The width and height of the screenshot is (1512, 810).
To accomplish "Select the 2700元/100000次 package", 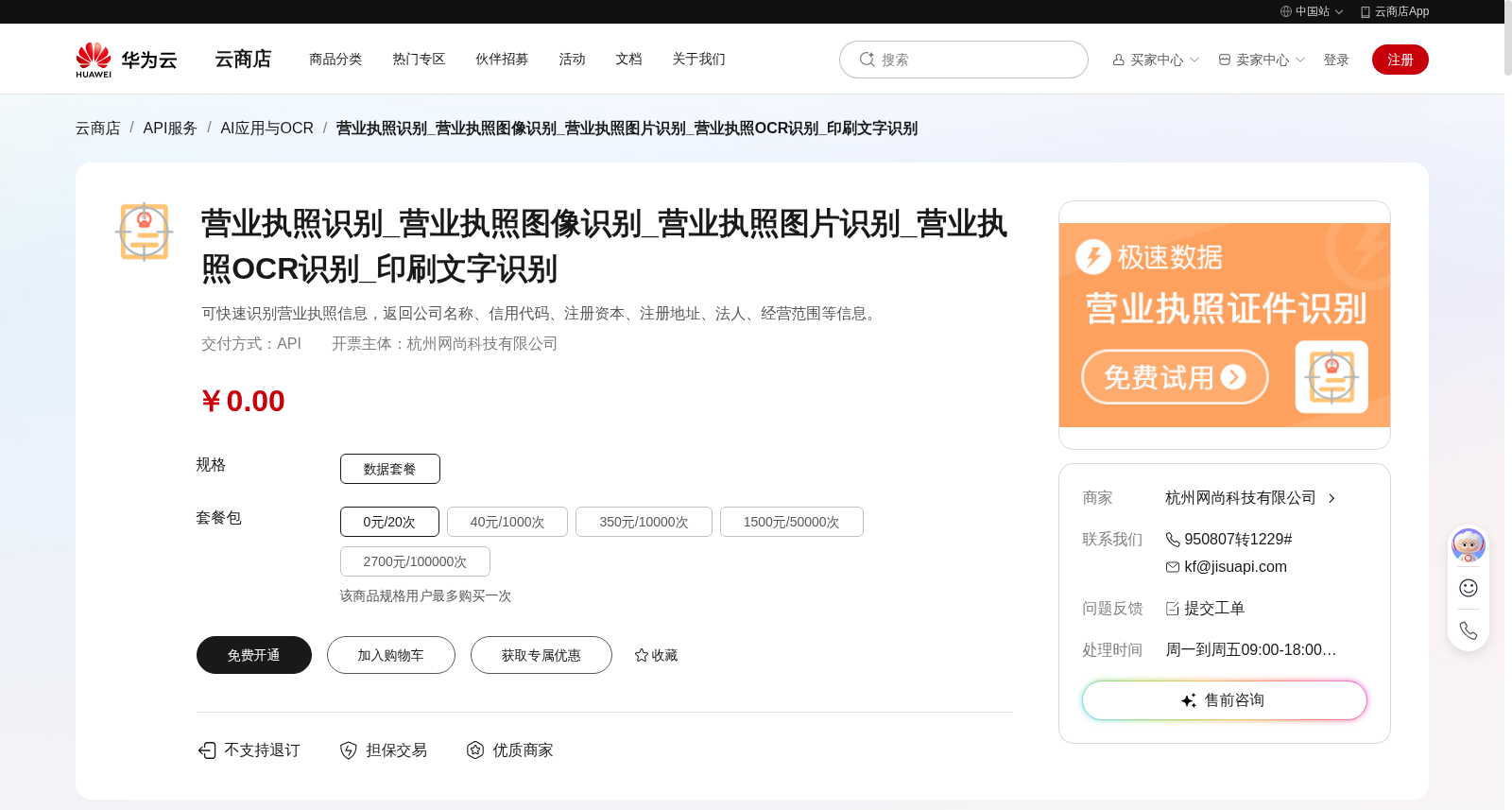I will 415,561.
